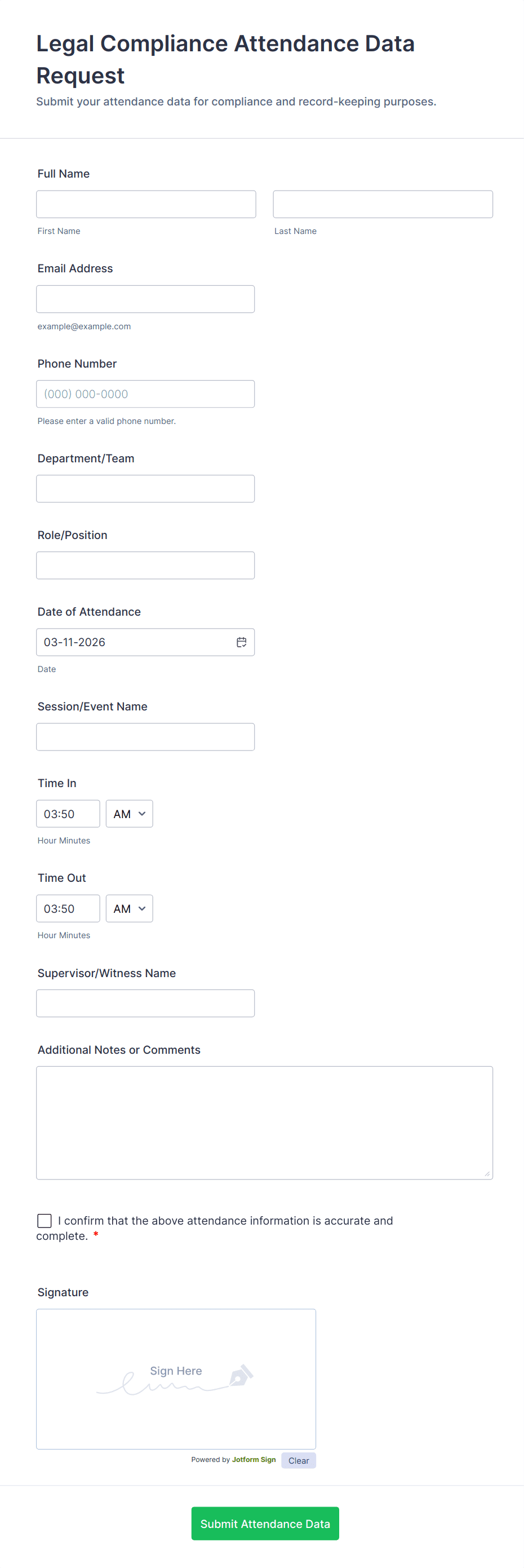
Task: Click the Additional Notes or Comments textarea
Action: pos(264,1123)
